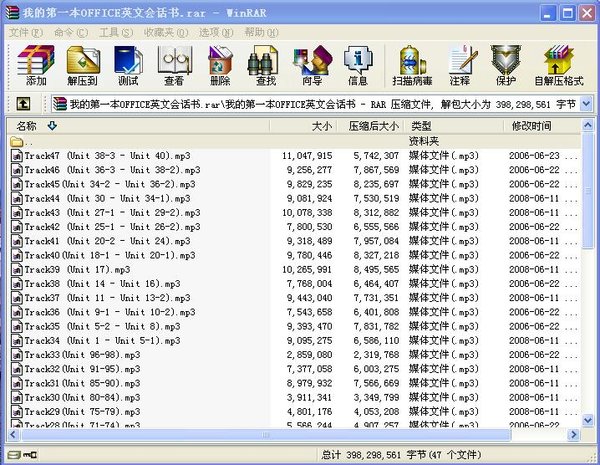Screen dimensions: 600x465
Task: Open the 收藏夹(O) menu
Action: (x=166, y=33)
